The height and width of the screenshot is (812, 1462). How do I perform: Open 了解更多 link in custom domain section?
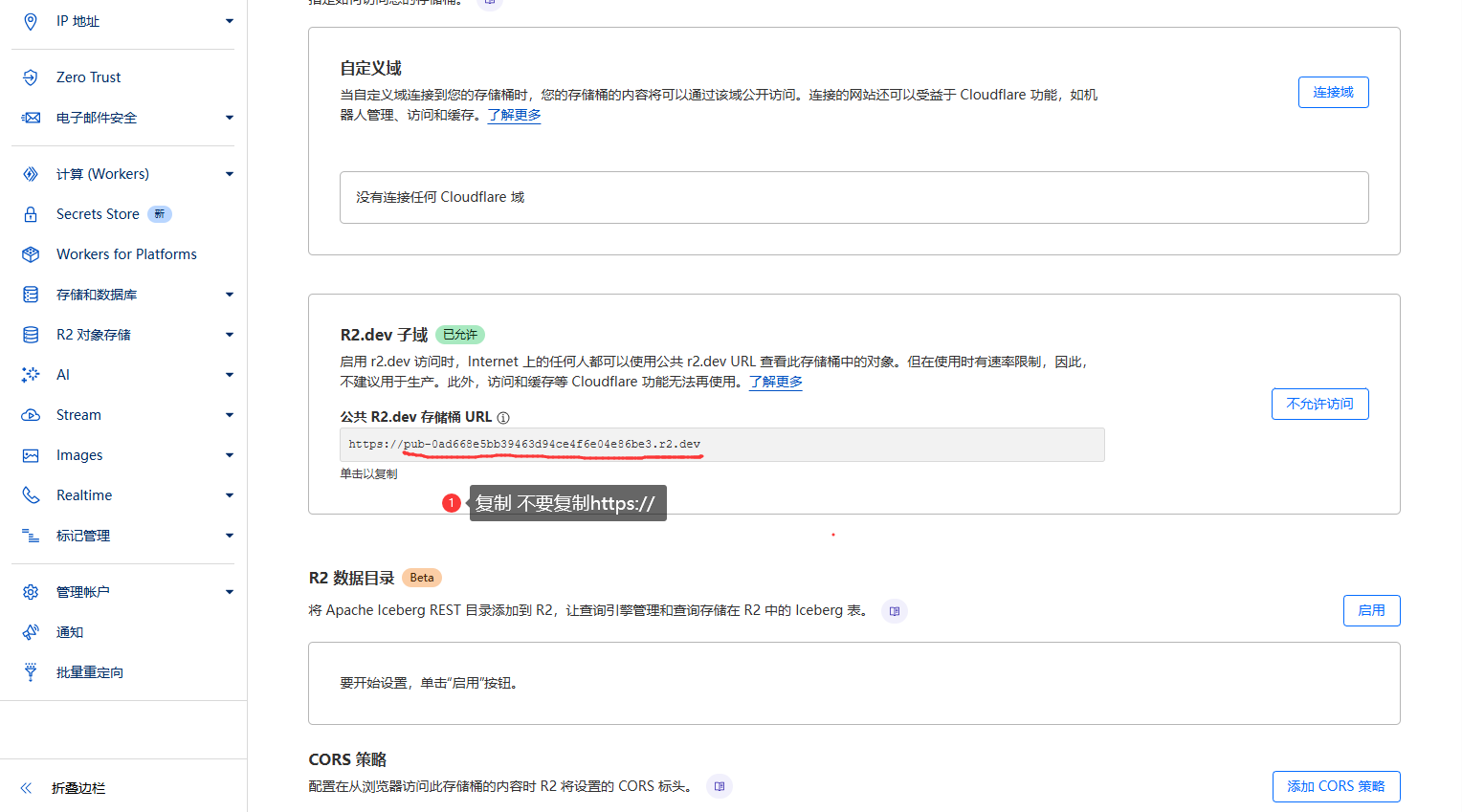(x=514, y=115)
